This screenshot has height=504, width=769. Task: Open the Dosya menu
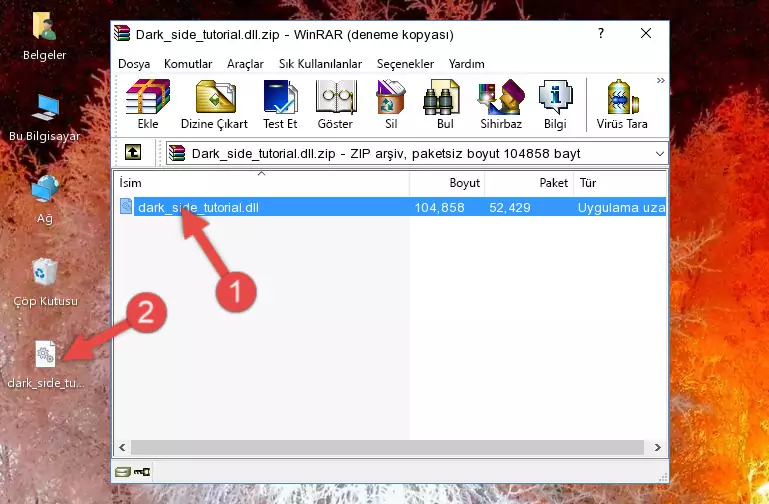pyautogui.click(x=134, y=64)
